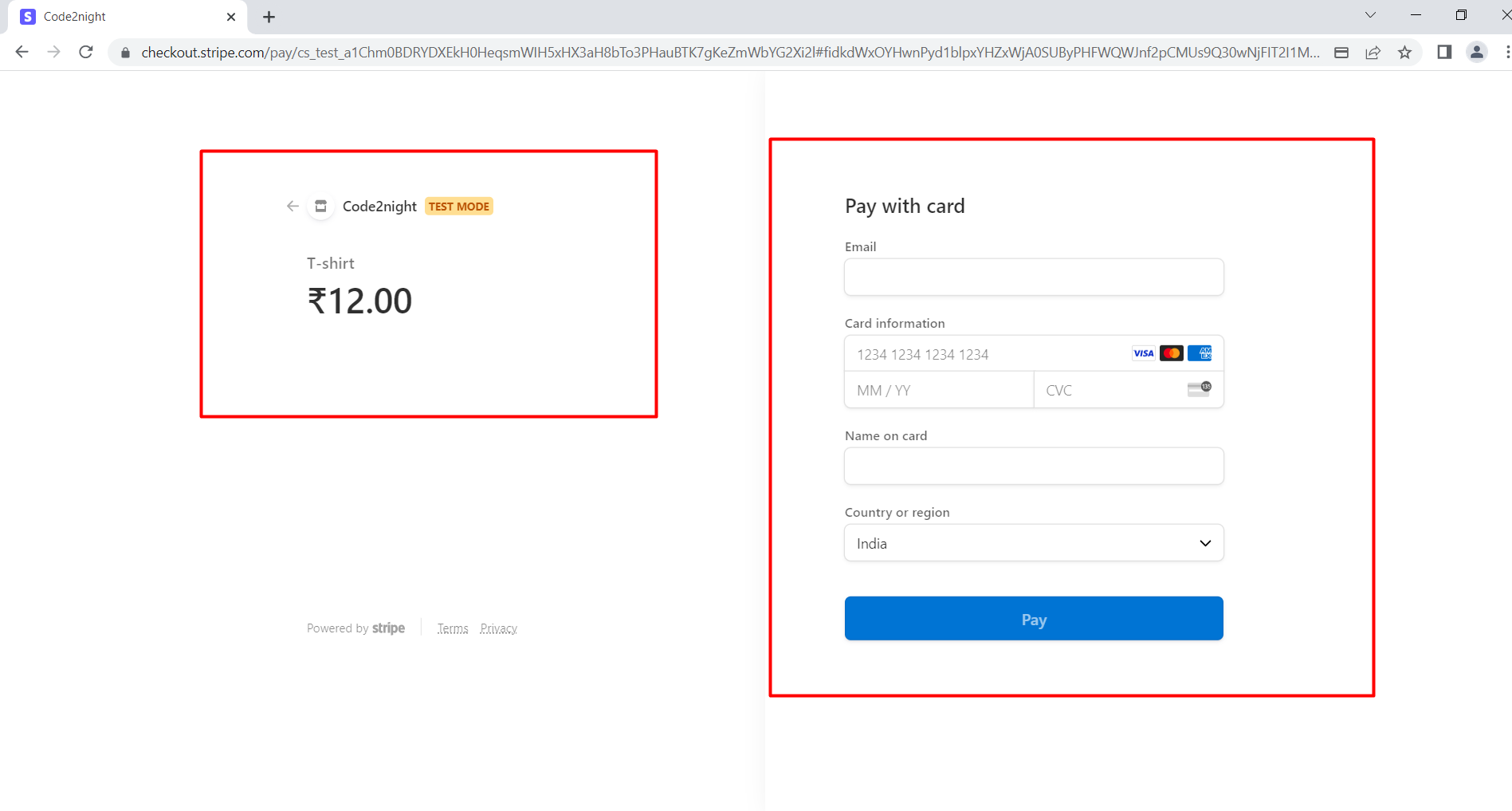Click the TEST MODE badge

459,207
